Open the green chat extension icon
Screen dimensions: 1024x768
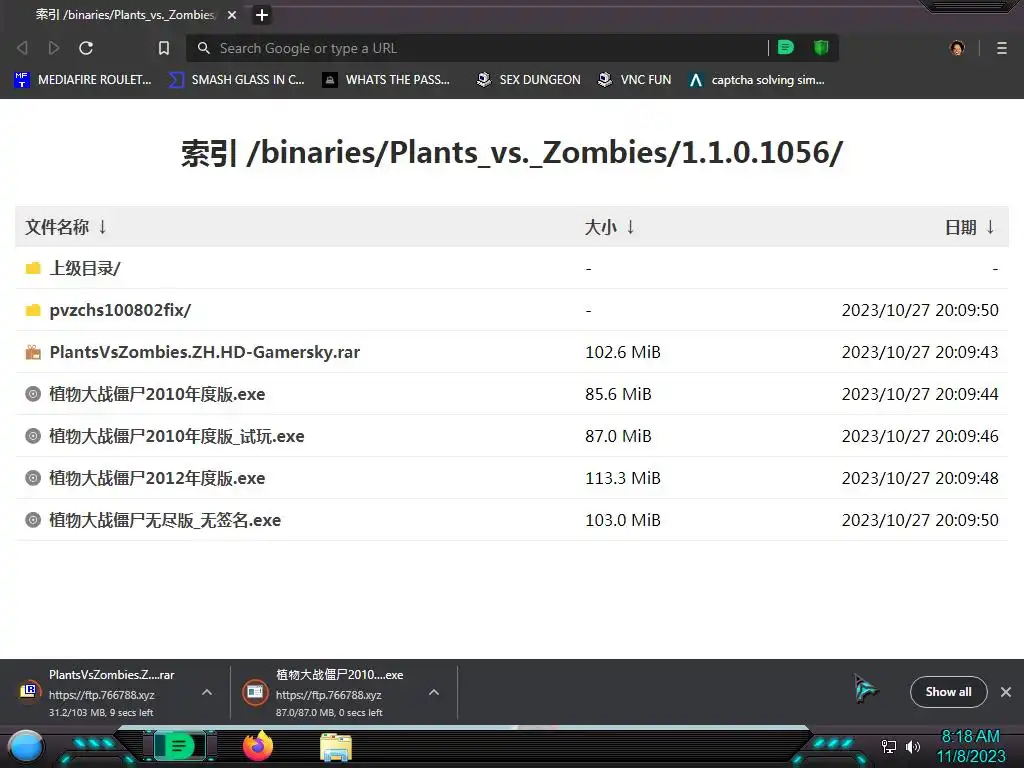click(x=786, y=48)
